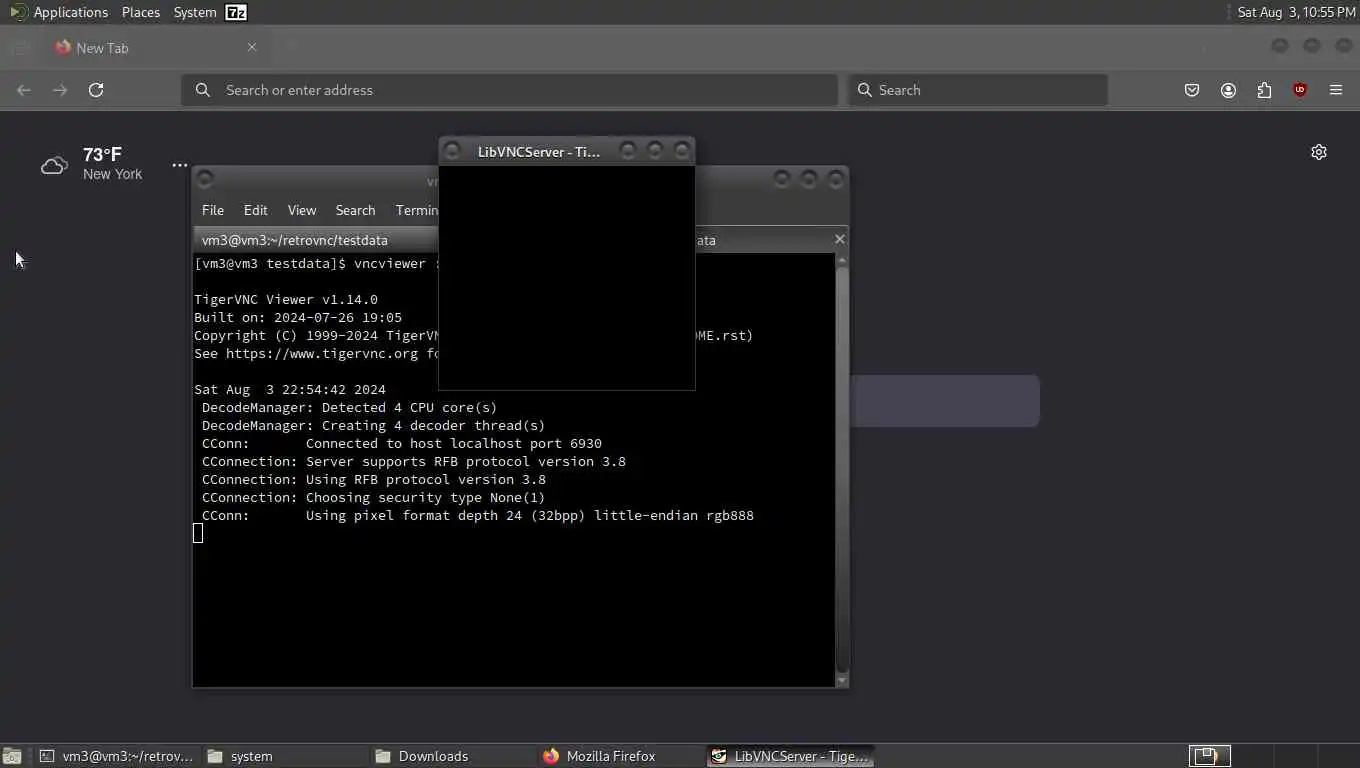Image resolution: width=1360 pixels, height=768 pixels.
Task: Go forward in Firefox history
Action: [x=60, y=90]
